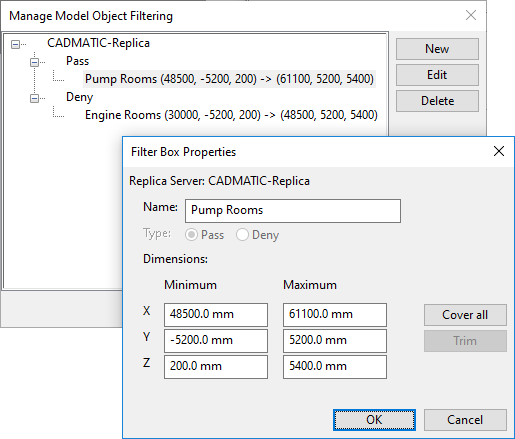The height and width of the screenshot is (439, 515).
Task: Select the Pass tree node
Action: (77, 61)
